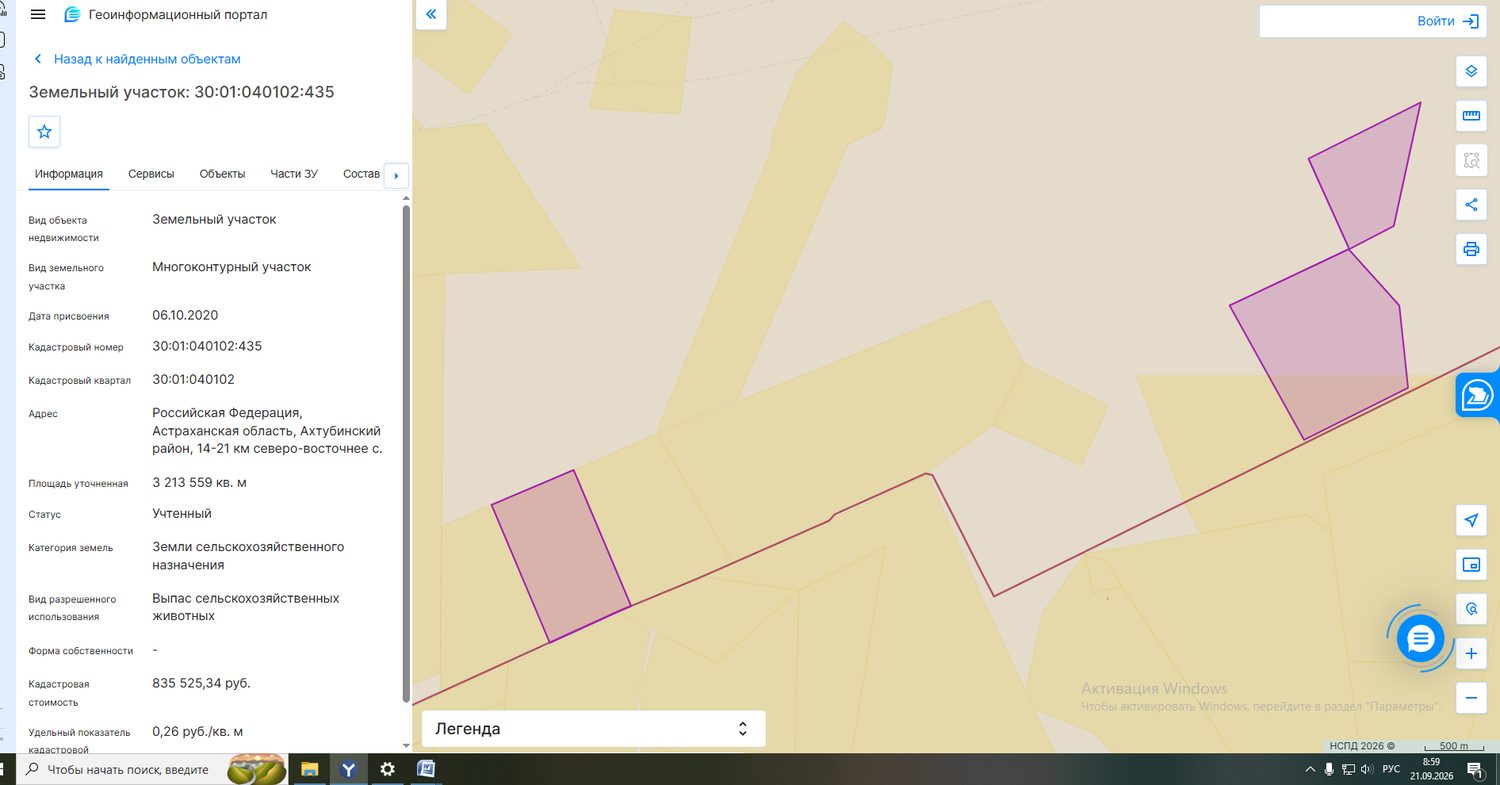Click the share map icon

point(1471,205)
